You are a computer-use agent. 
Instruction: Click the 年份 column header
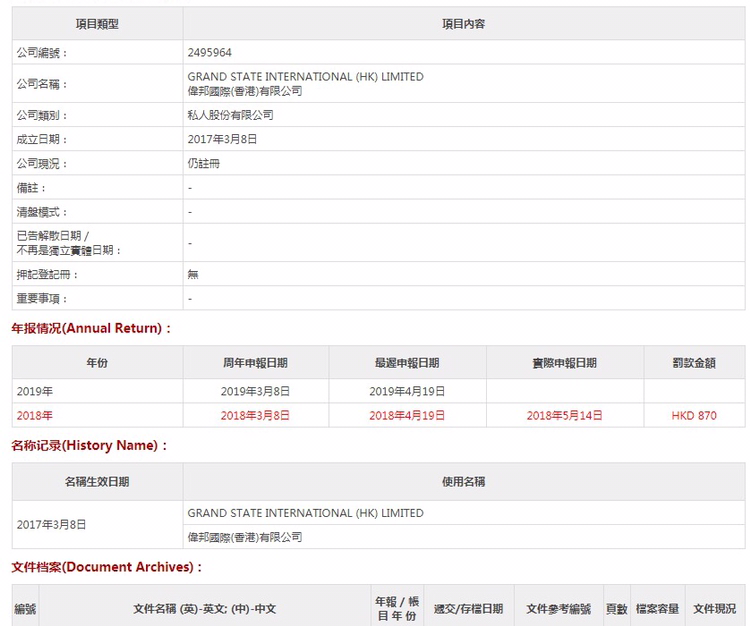pos(97,363)
